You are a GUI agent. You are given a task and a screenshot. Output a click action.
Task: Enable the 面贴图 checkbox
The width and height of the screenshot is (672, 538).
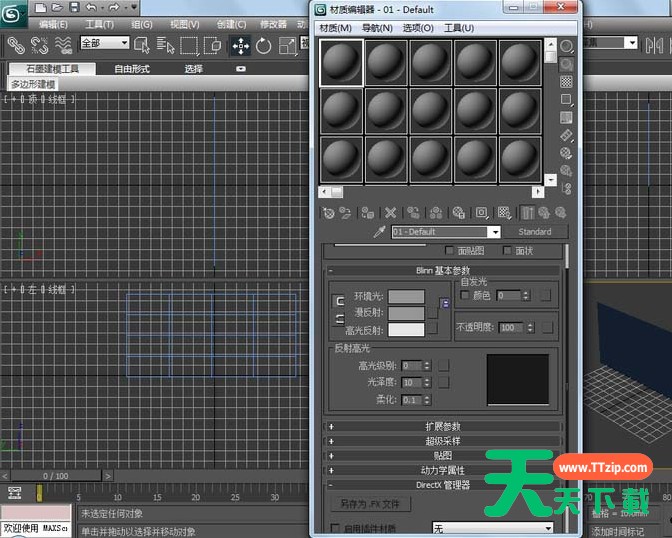coord(449,250)
